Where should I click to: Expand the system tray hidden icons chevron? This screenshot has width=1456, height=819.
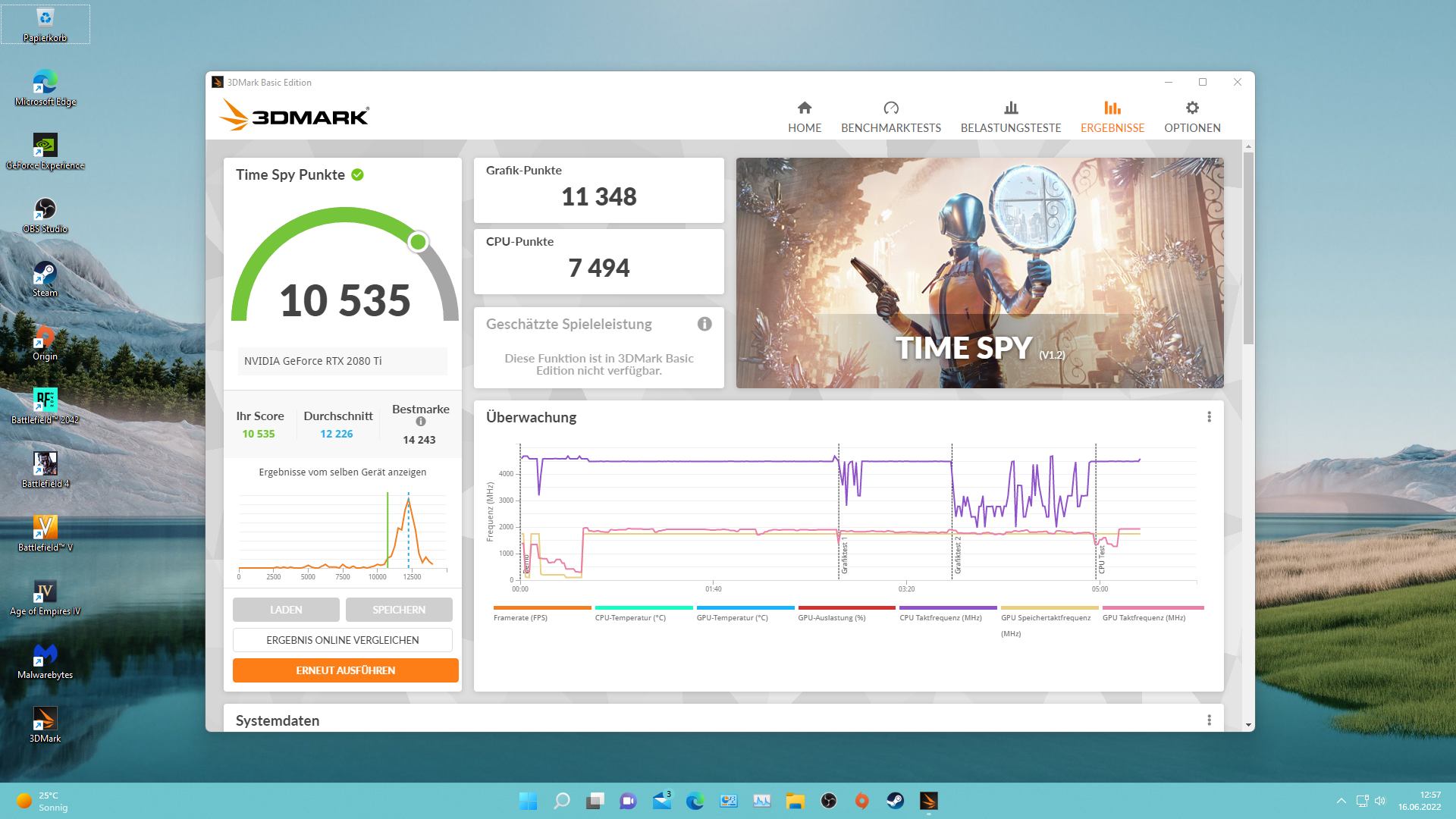1341,801
